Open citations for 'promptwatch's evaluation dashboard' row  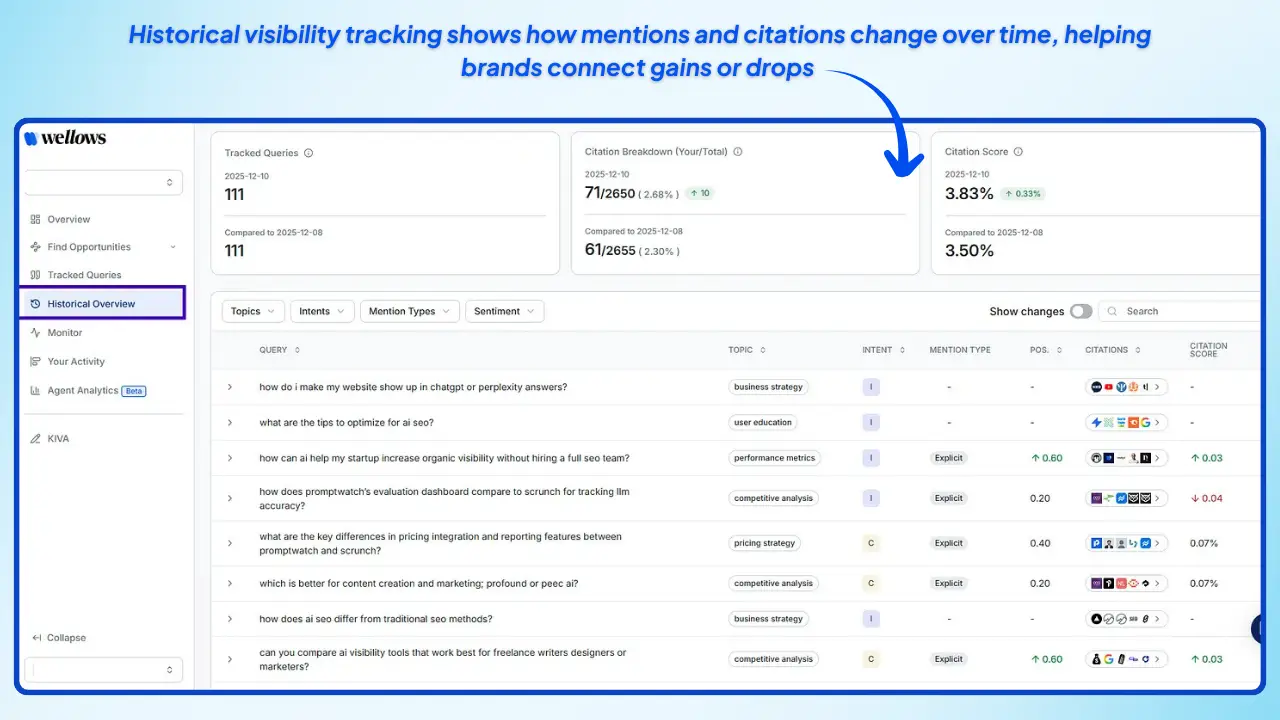click(1127, 498)
